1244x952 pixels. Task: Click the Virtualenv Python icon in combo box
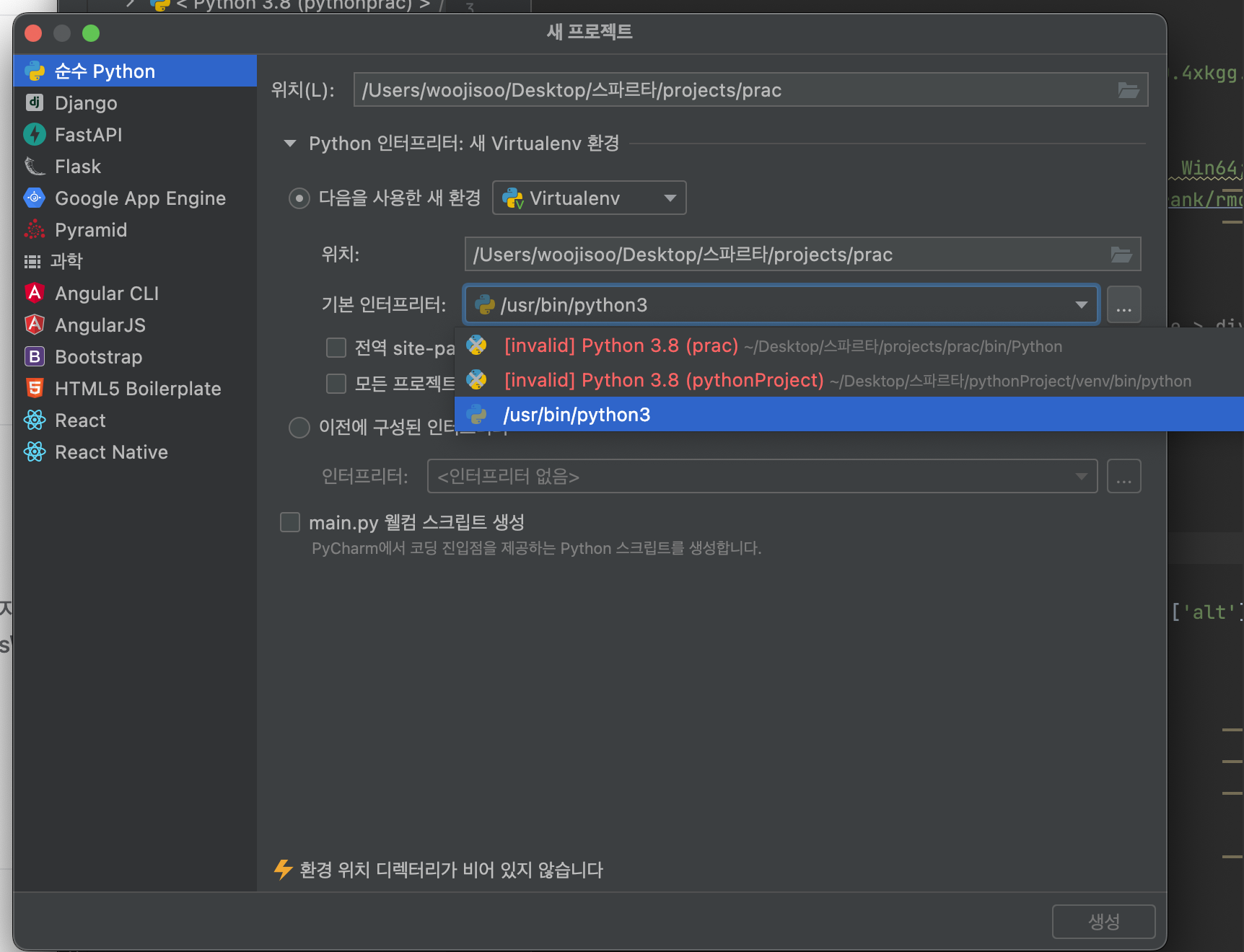coord(513,198)
